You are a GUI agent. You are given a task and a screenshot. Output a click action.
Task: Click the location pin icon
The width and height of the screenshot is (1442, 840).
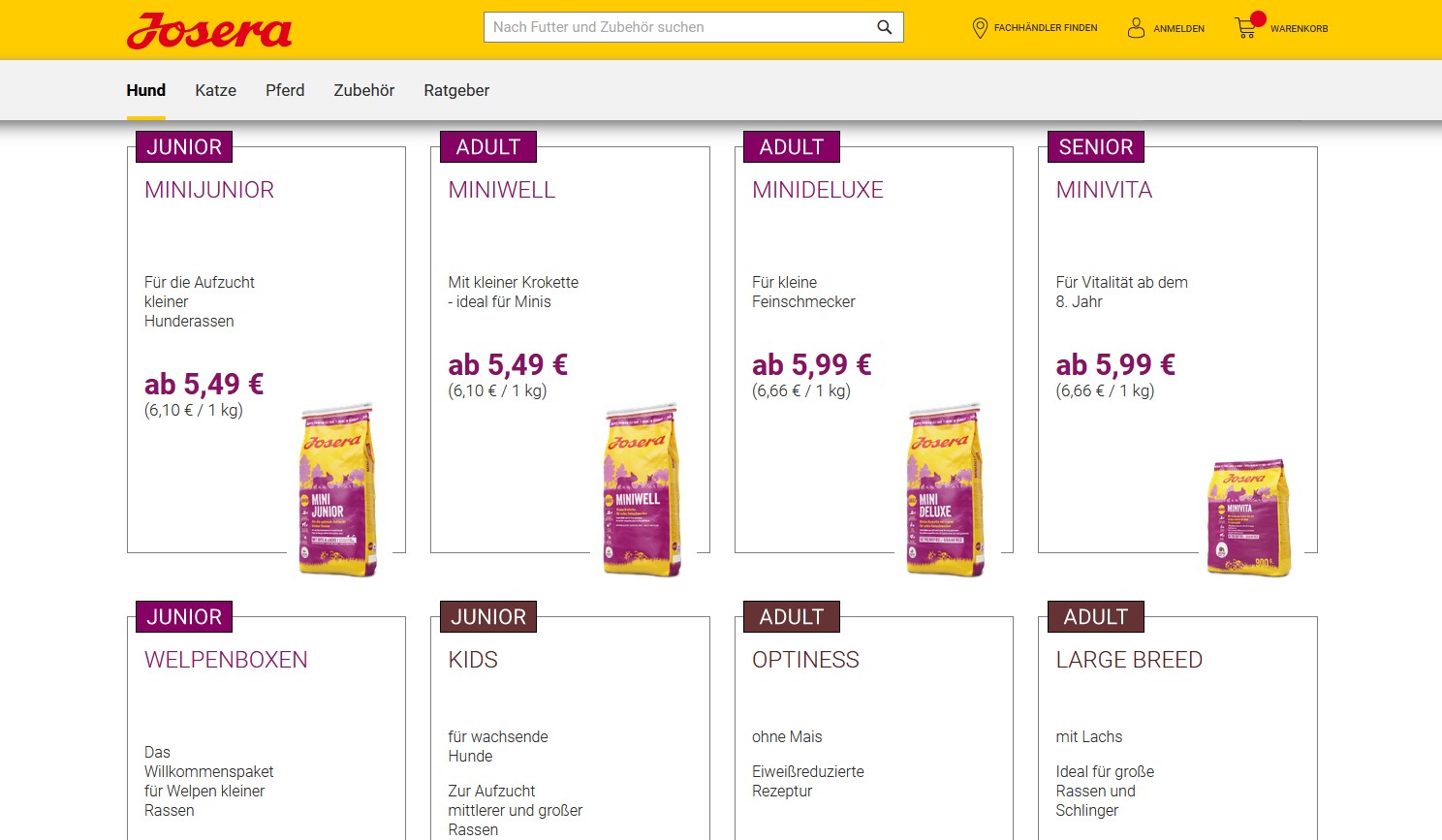[980, 28]
